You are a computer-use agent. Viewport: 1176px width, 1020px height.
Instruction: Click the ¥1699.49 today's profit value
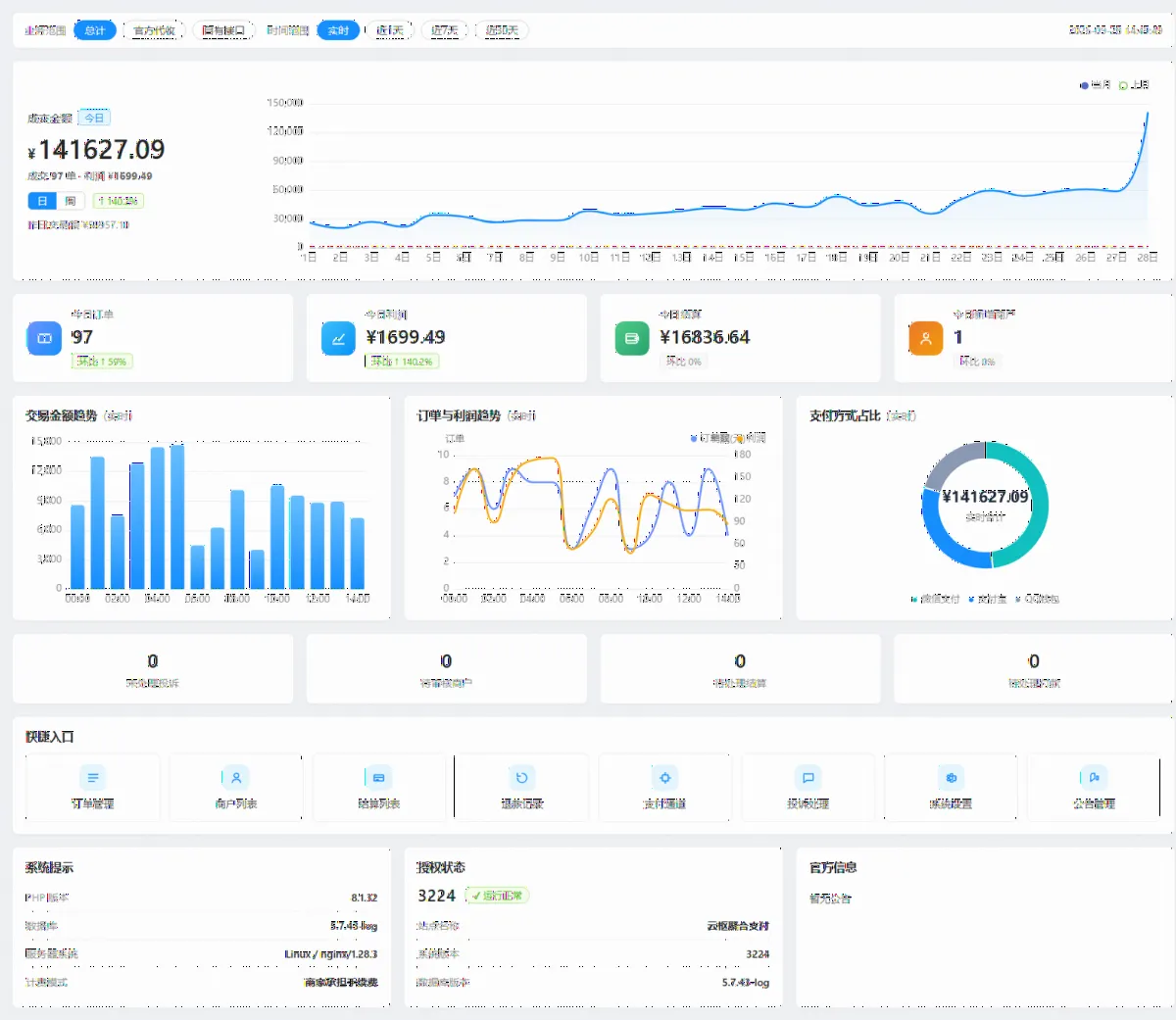pyautogui.click(x=406, y=337)
